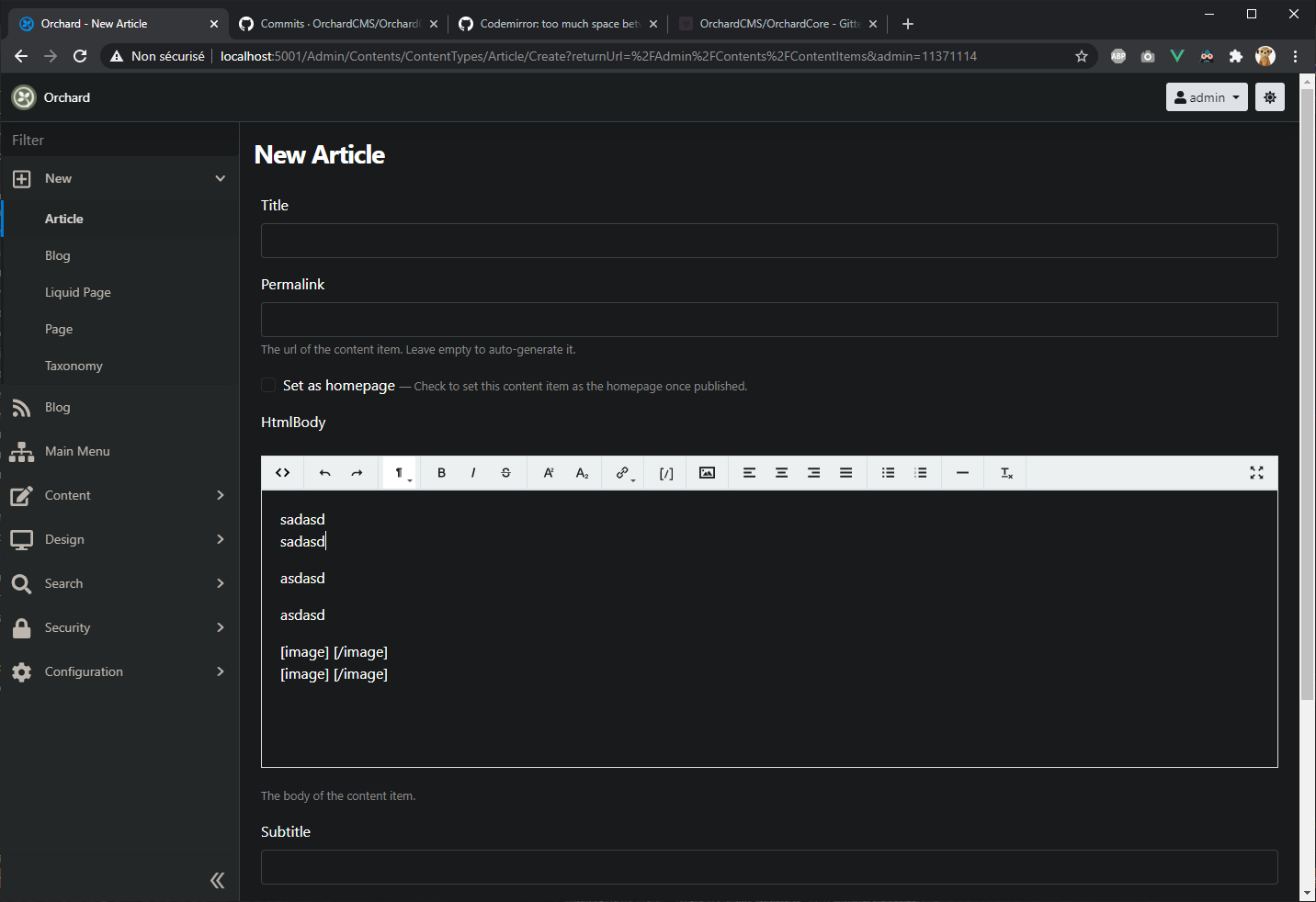Toggle bold formatting in the editor
This screenshot has width=1316, height=902.
[x=441, y=472]
